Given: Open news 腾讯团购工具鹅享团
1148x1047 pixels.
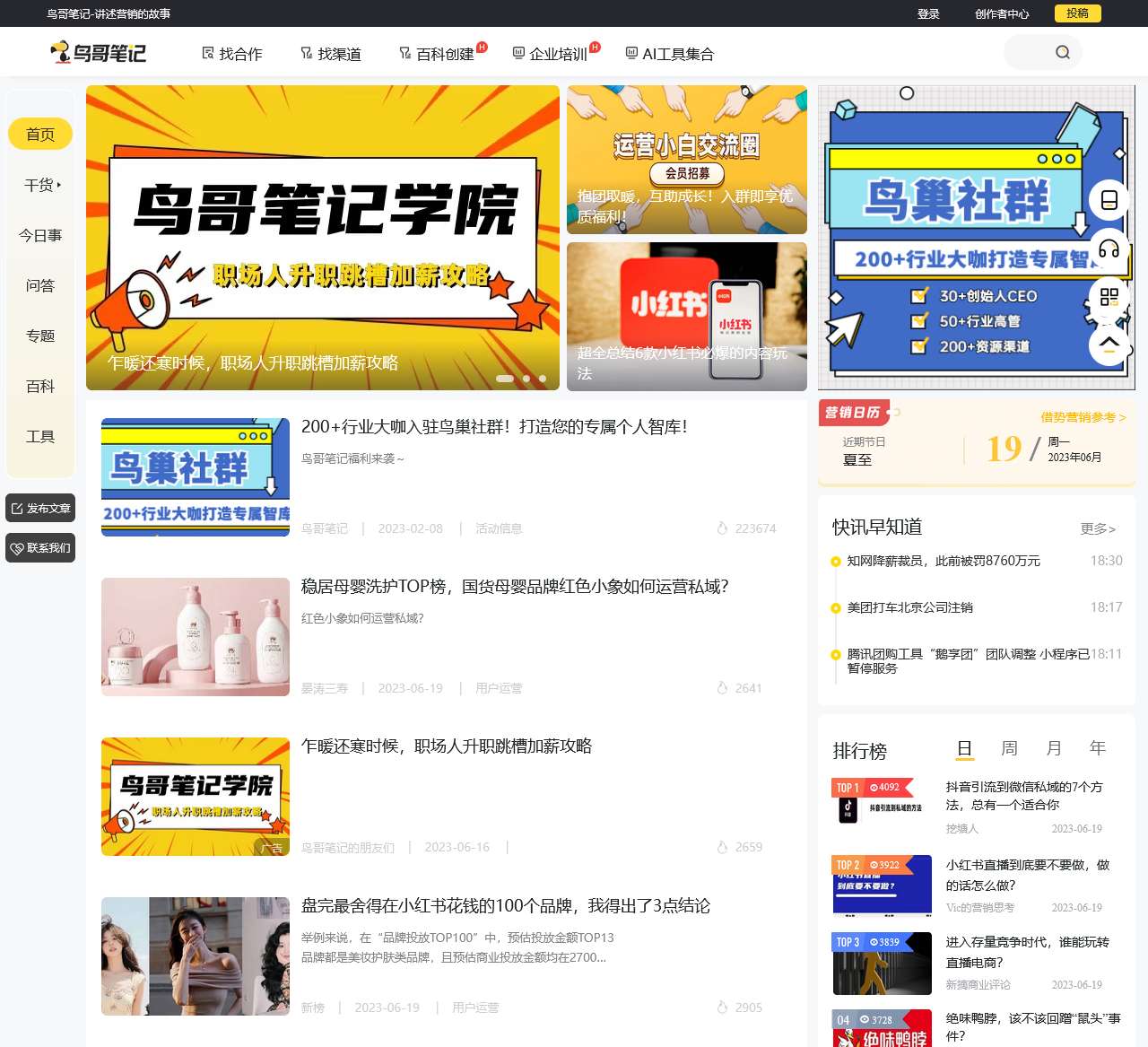Looking at the screenshot, I should (x=969, y=661).
